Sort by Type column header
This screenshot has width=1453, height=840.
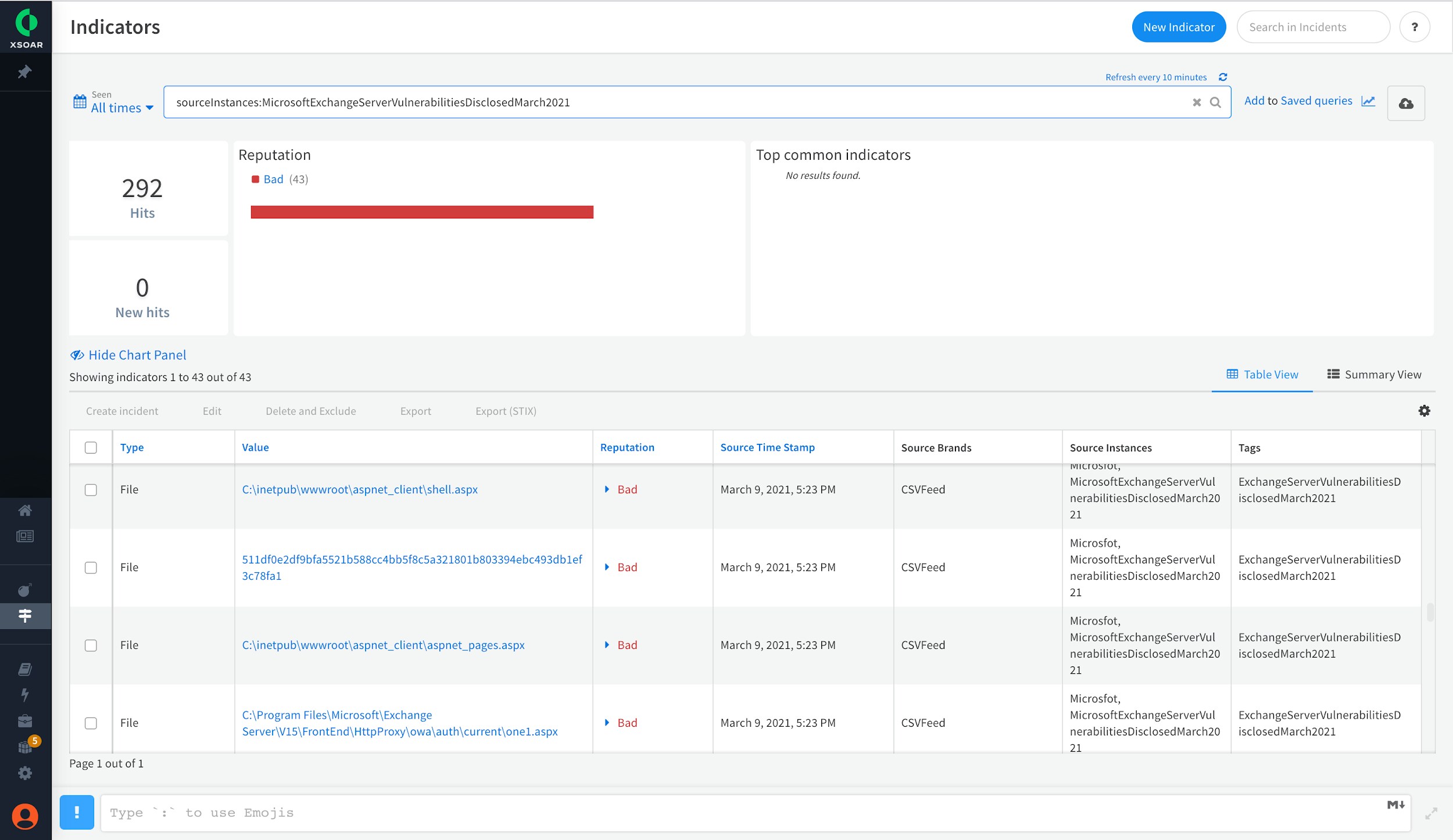click(x=132, y=447)
